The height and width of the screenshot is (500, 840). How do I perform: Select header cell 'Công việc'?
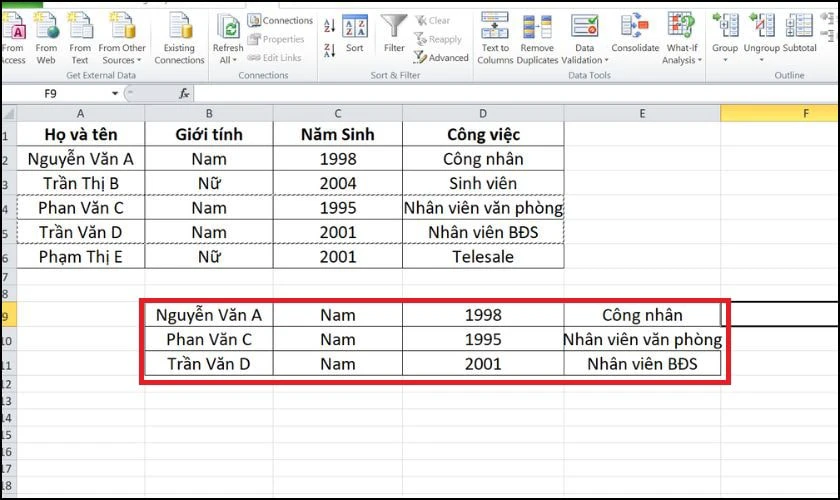click(483, 134)
